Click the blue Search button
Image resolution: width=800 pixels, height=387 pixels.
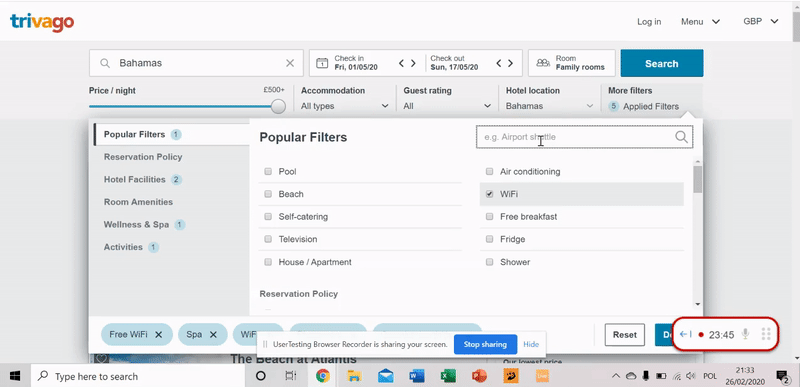662,63
